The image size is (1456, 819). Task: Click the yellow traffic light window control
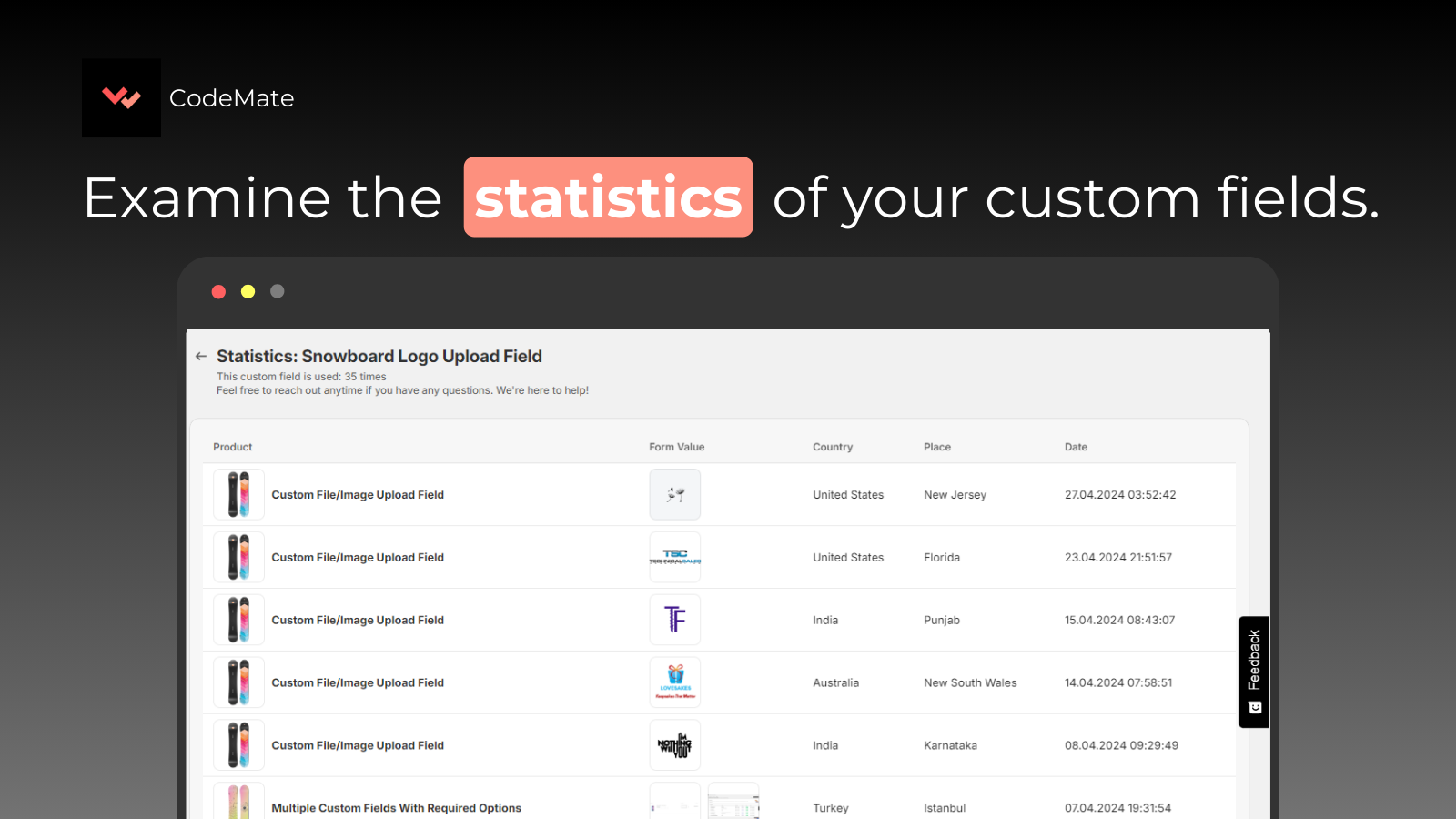click(248, 291)
